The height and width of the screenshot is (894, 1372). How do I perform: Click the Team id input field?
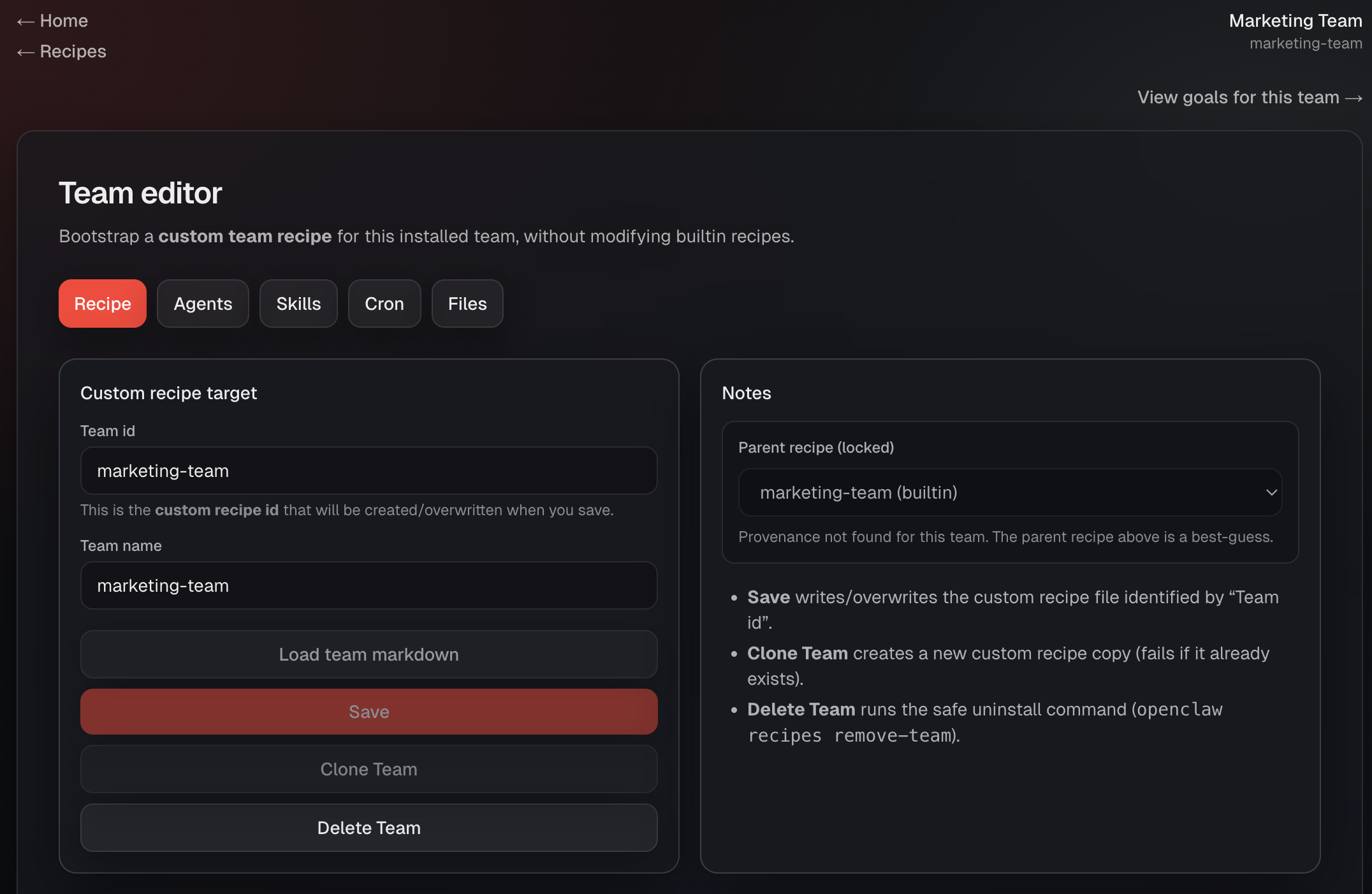pyautogui.click(x=369, y=471)
